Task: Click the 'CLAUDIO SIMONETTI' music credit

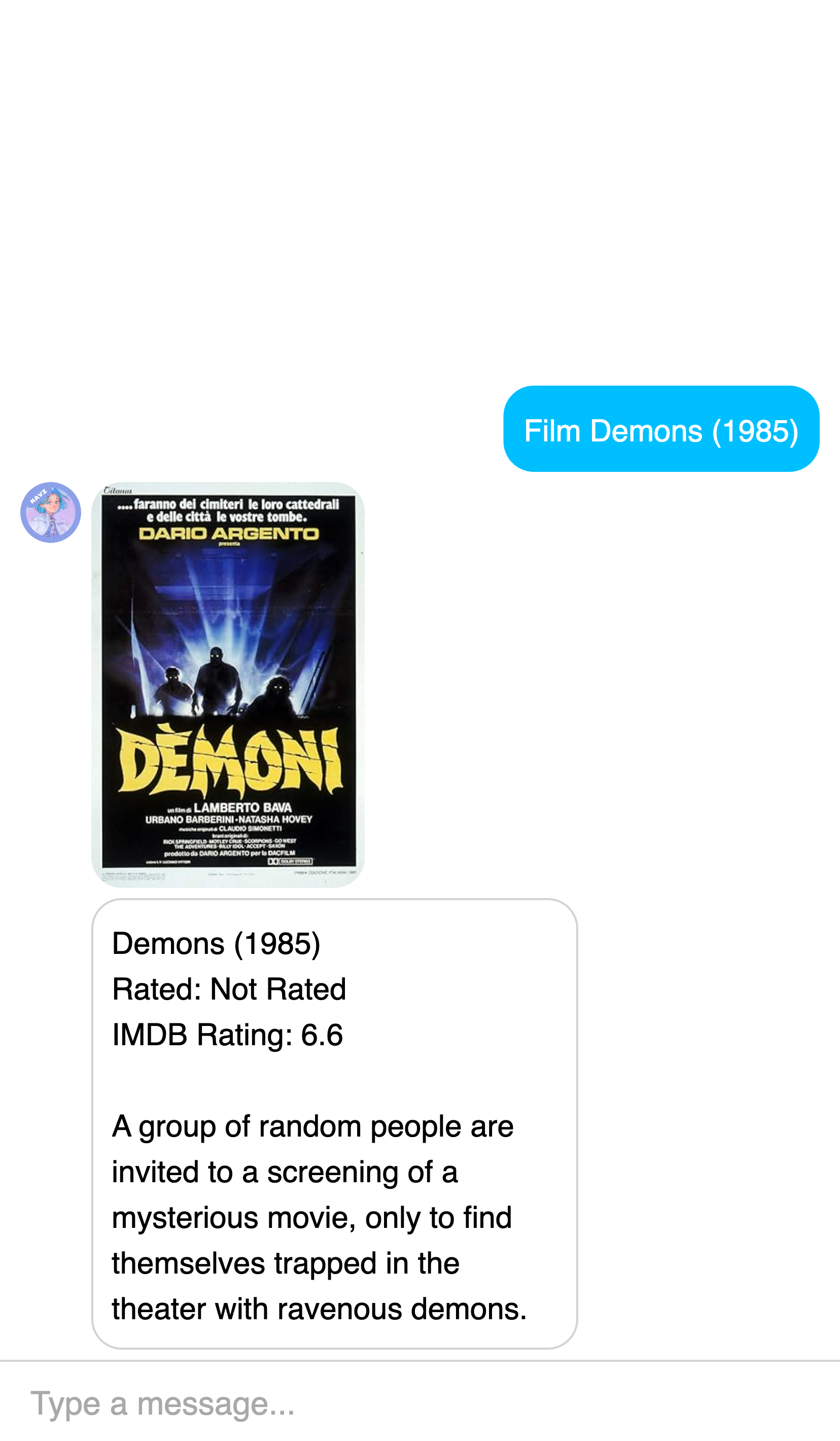Action: (x=250, y=829)
